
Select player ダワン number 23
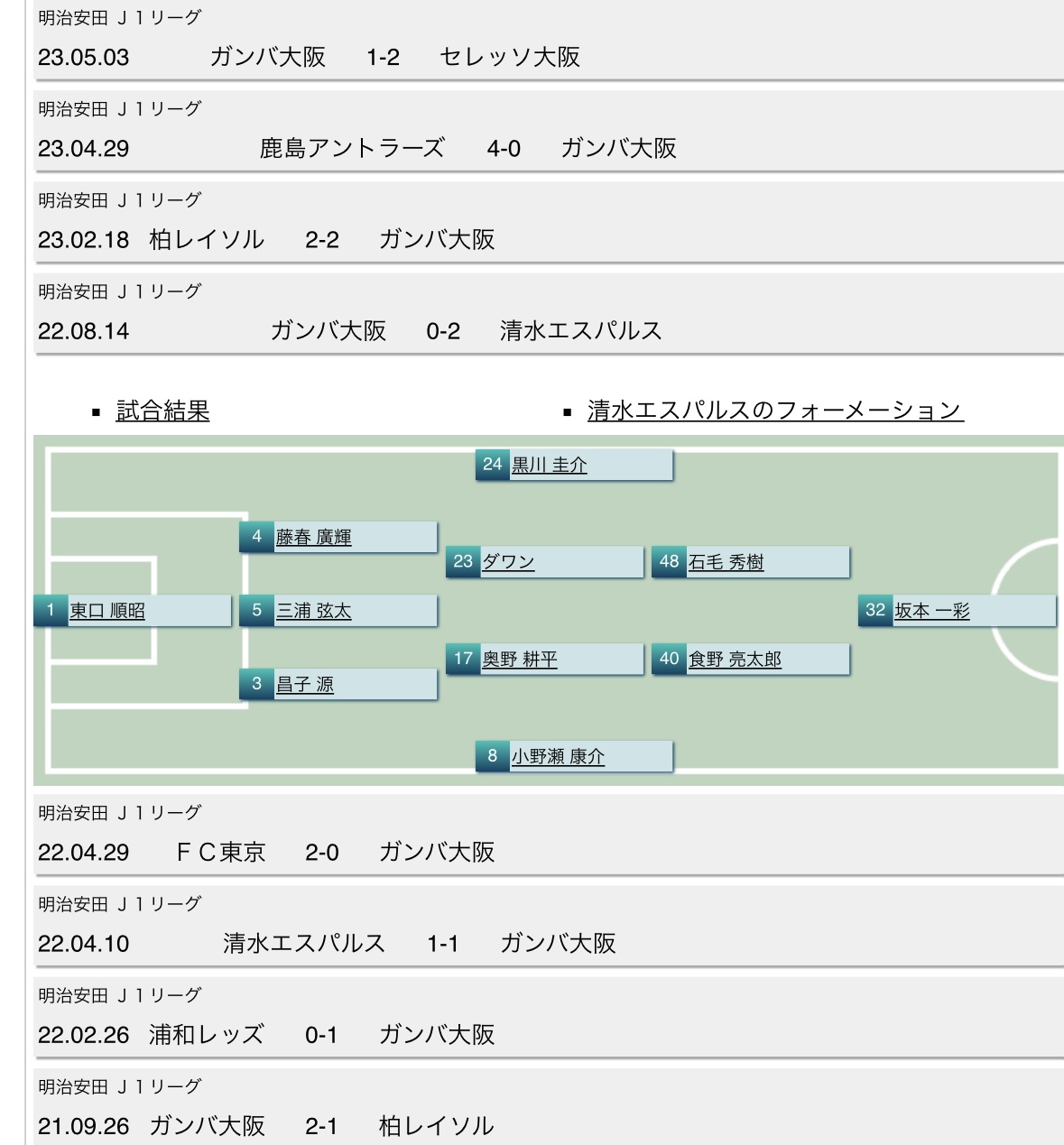(x=508, y=562)
